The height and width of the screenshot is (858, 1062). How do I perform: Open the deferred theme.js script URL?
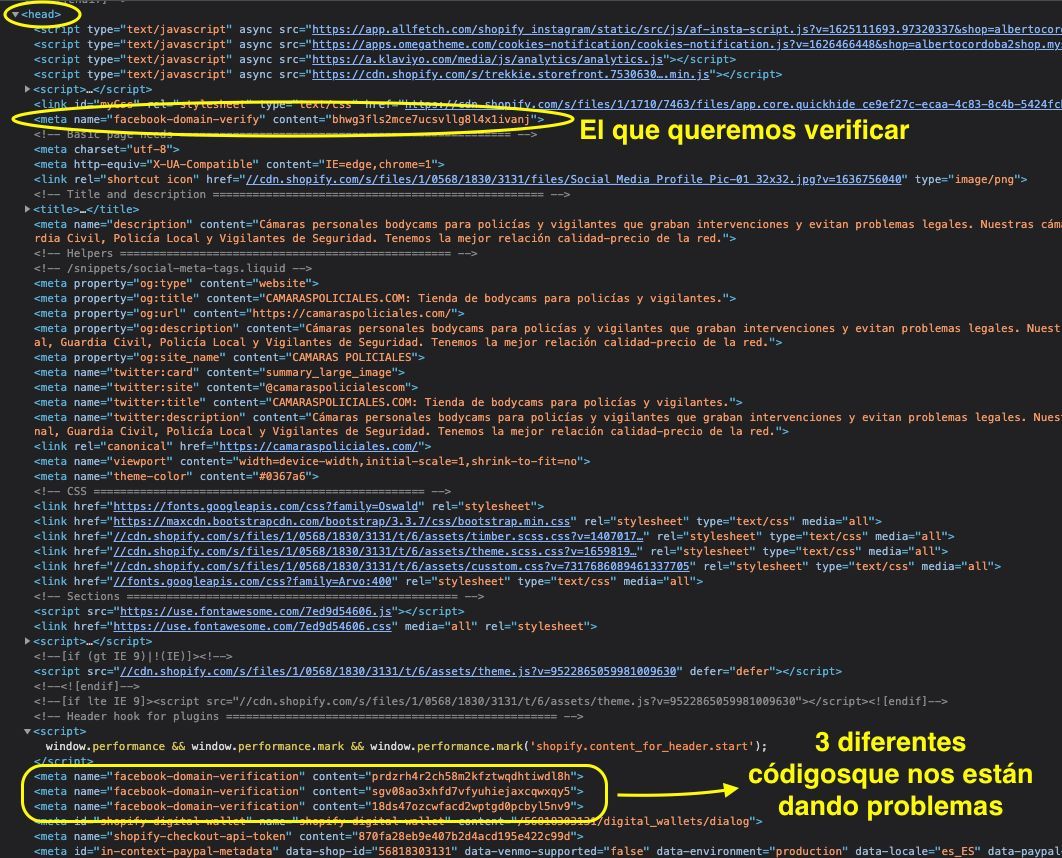click(x=398, y=671)
